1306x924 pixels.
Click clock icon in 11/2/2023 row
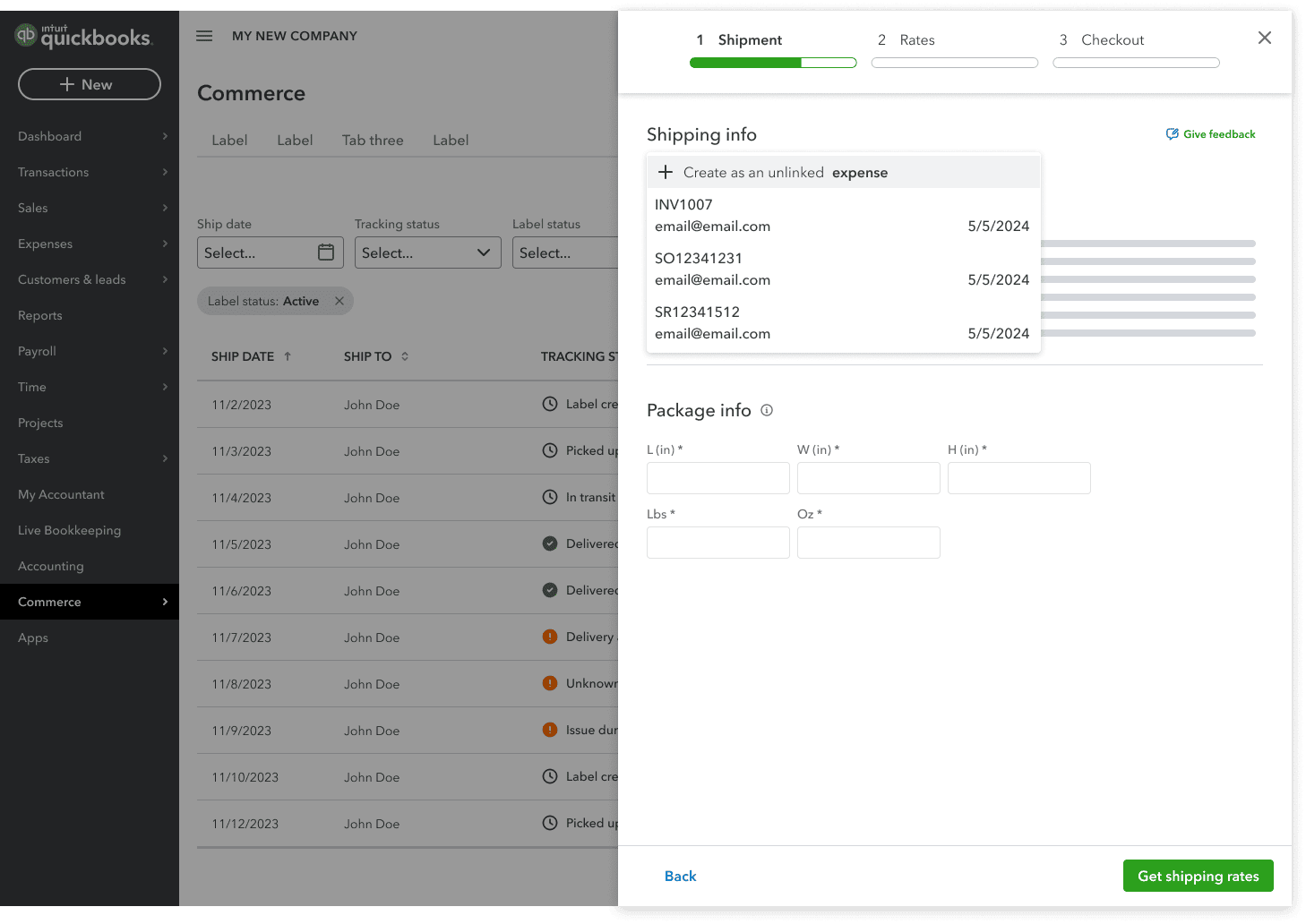tap(550, 404)
